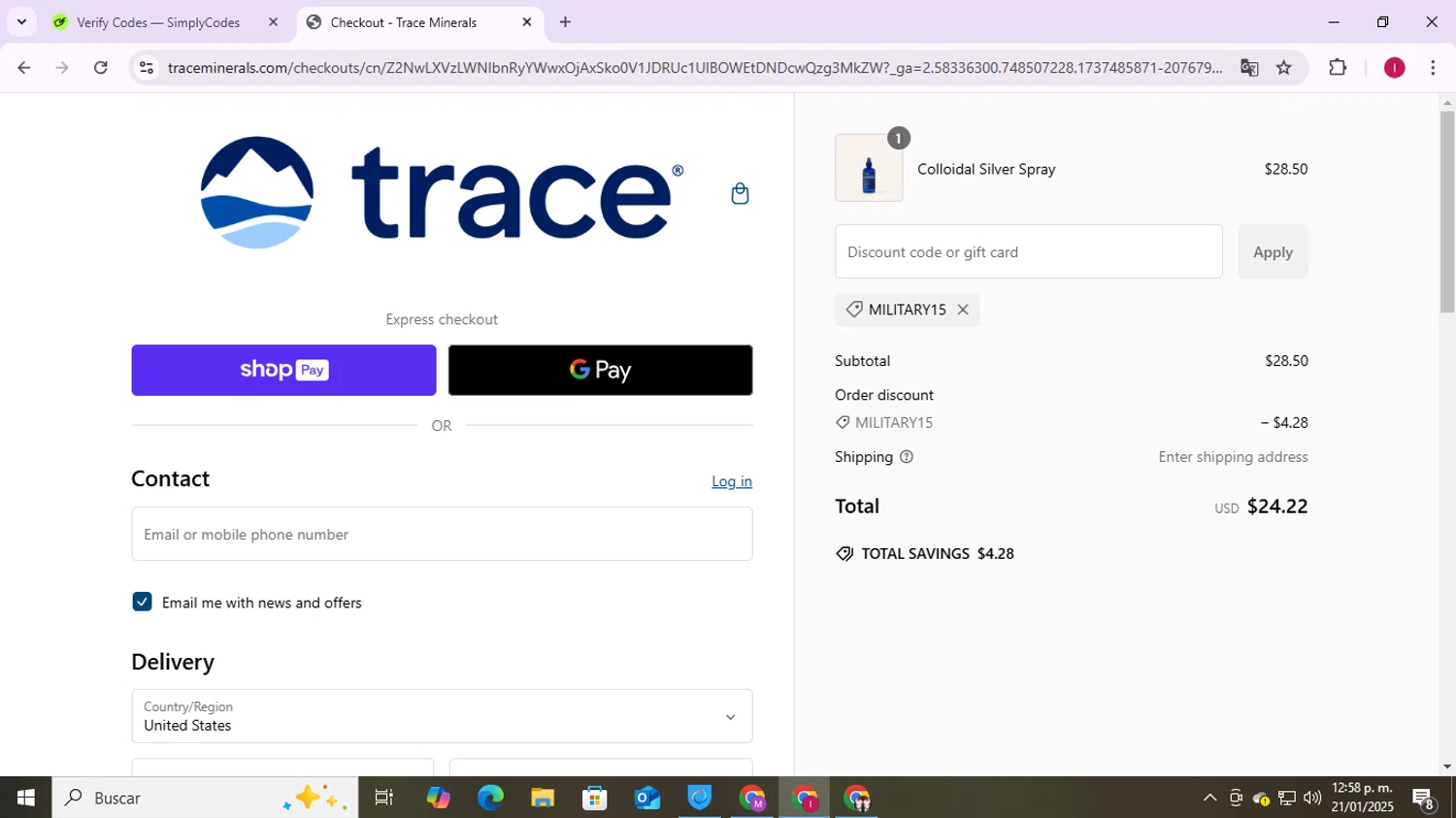Screen dimensions: 1456x818
Task: Open the shopping bag cart icon
Action: (x=740, y=193)
